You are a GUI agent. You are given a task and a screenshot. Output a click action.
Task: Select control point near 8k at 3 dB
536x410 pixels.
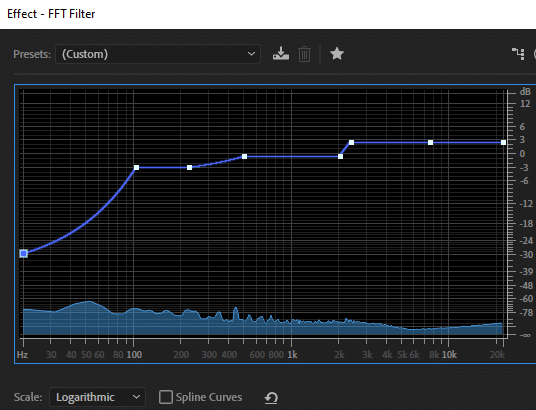coord(430,142)
